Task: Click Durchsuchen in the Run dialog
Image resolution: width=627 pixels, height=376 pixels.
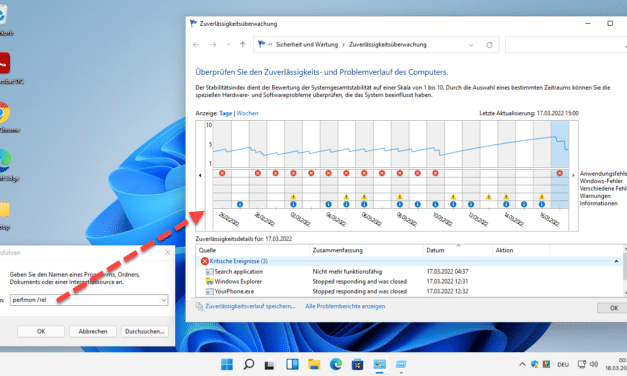Action: 144,331
